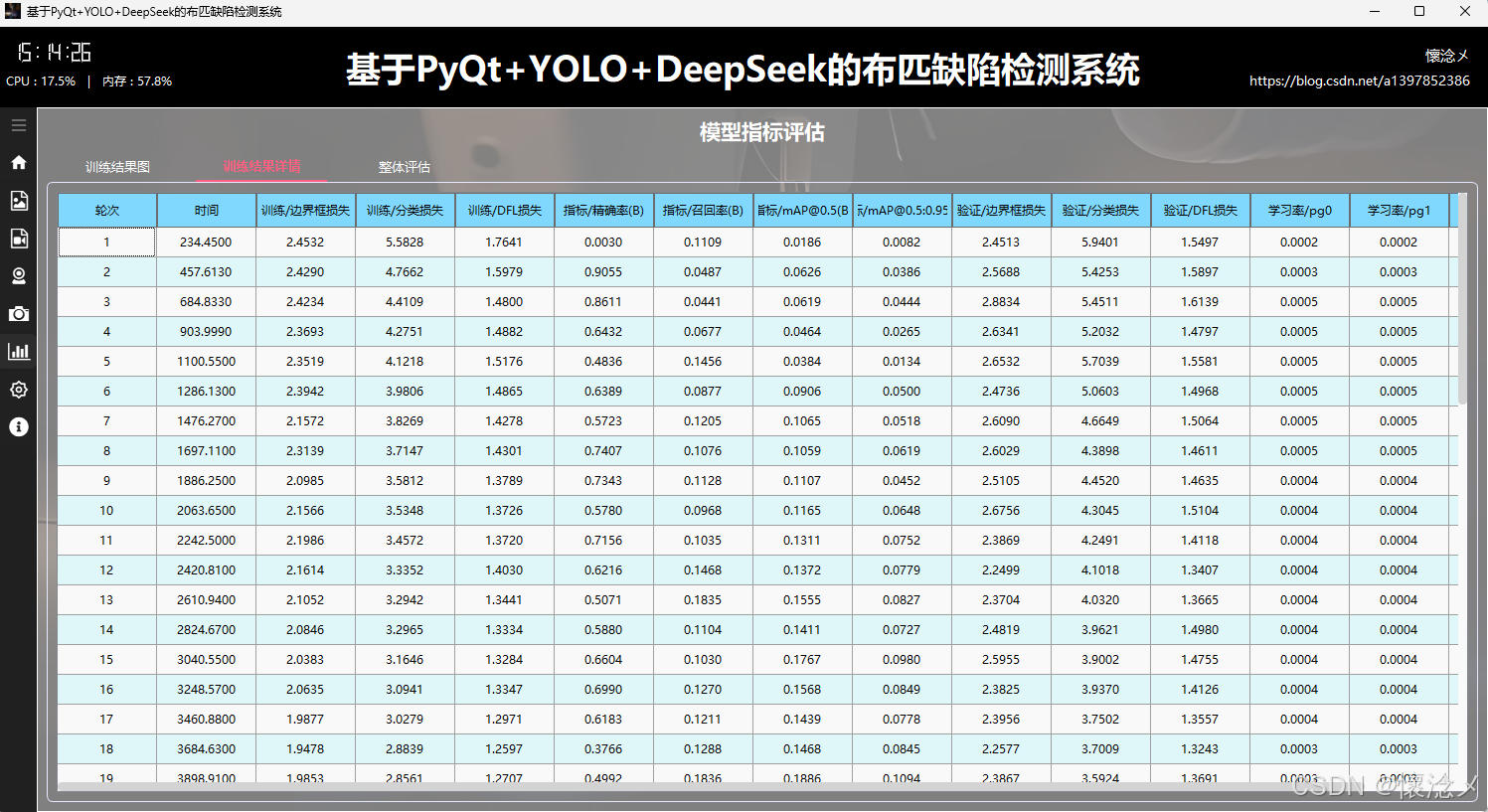Click the 训练/分类损失 column header
This screenshot has width=1488, height=812.
click(x=406, y=211)
